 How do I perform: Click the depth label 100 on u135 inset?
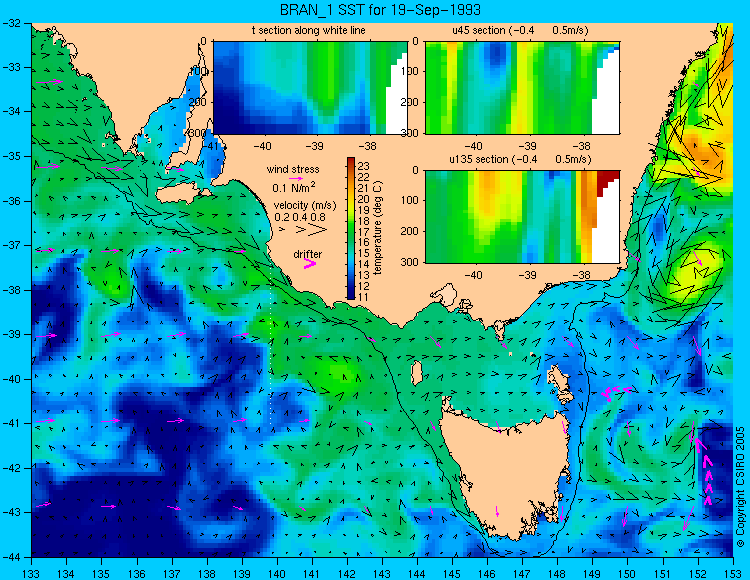click(412, 200)
